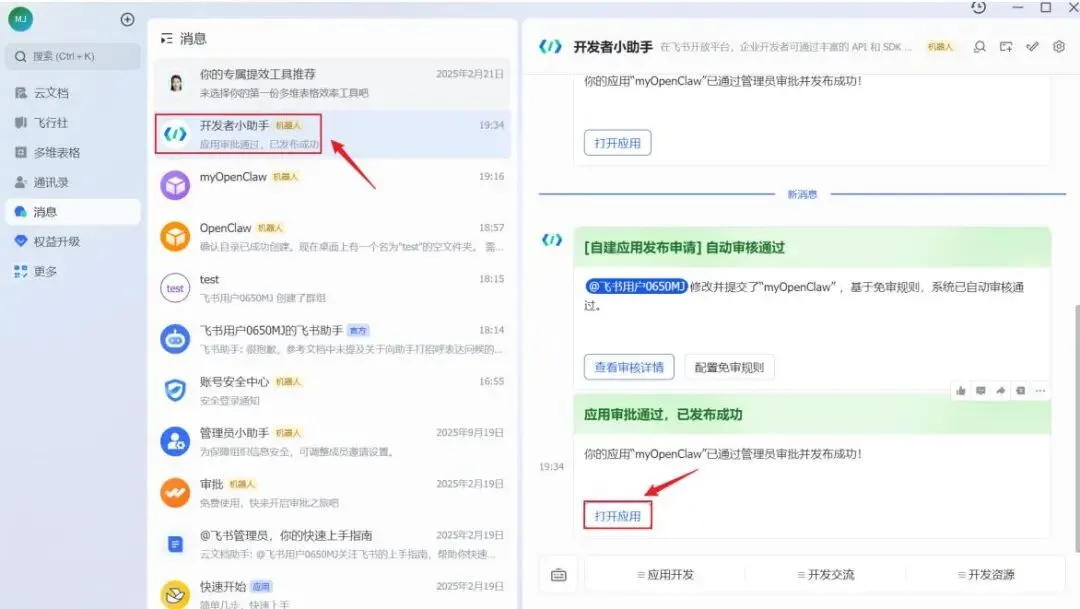Click the plus create button
This screenshot has width=1080, height=609.
[127, 19]
